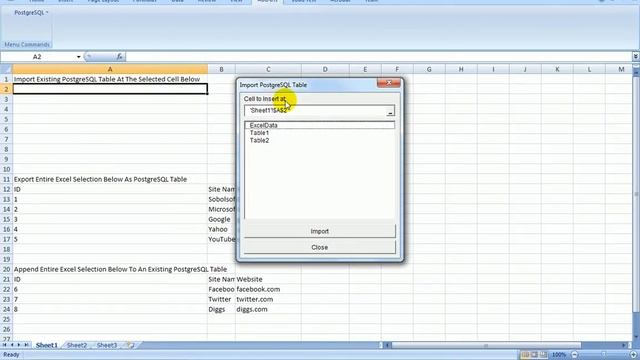
Task: Open the Name Box dropdown arrow
Action: [78, 57]
